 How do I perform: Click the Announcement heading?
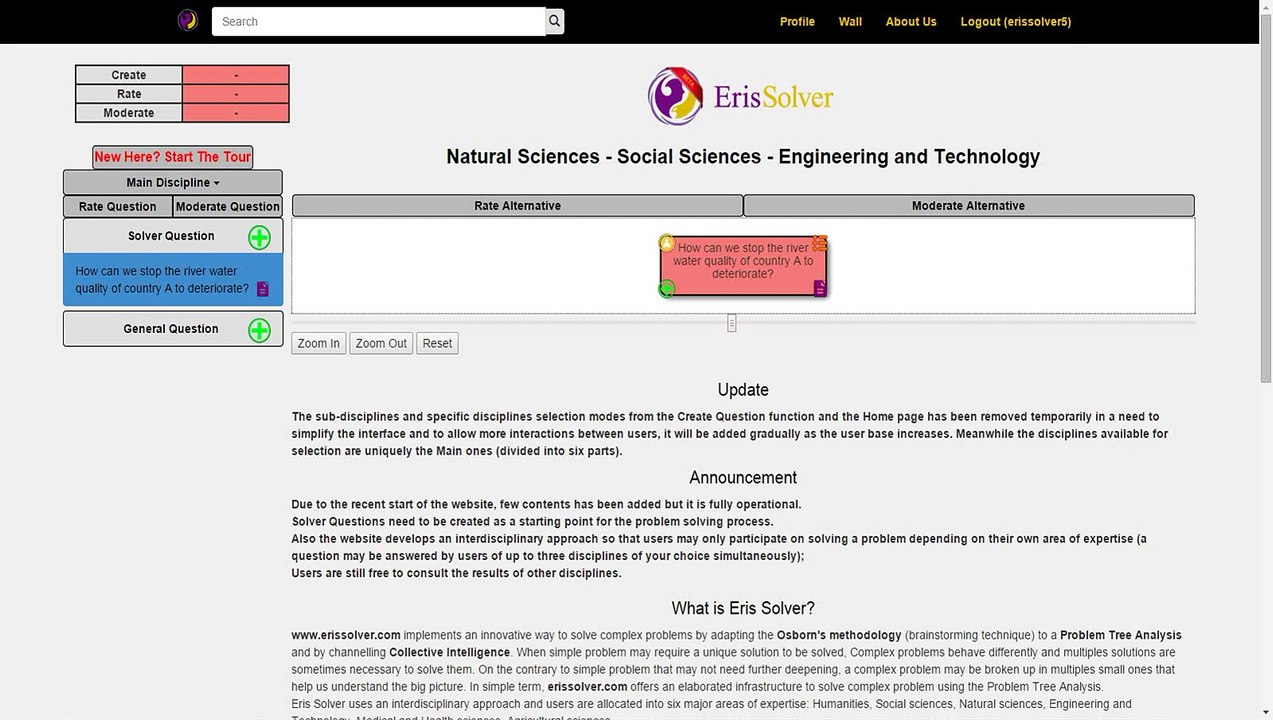[743, 478]
